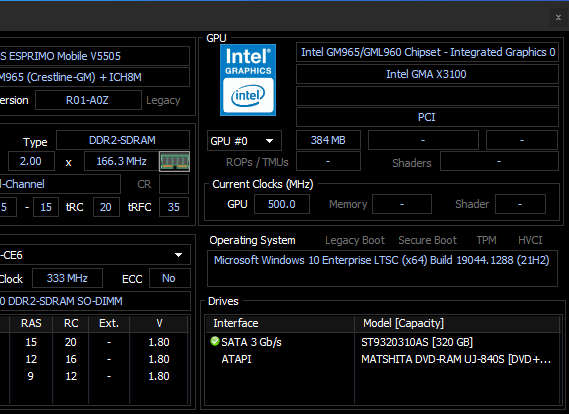This screenshot has width=569, height=414.
Task: Click the 2.00 memory multiplier field
Action: click(31, 161)
